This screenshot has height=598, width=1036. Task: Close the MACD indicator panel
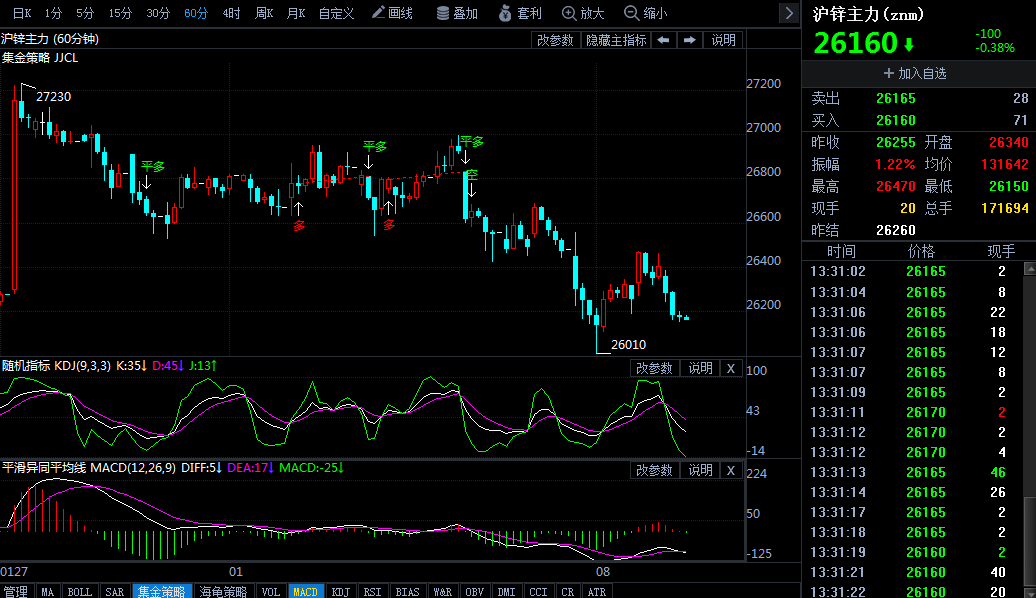tap(731, 470)
